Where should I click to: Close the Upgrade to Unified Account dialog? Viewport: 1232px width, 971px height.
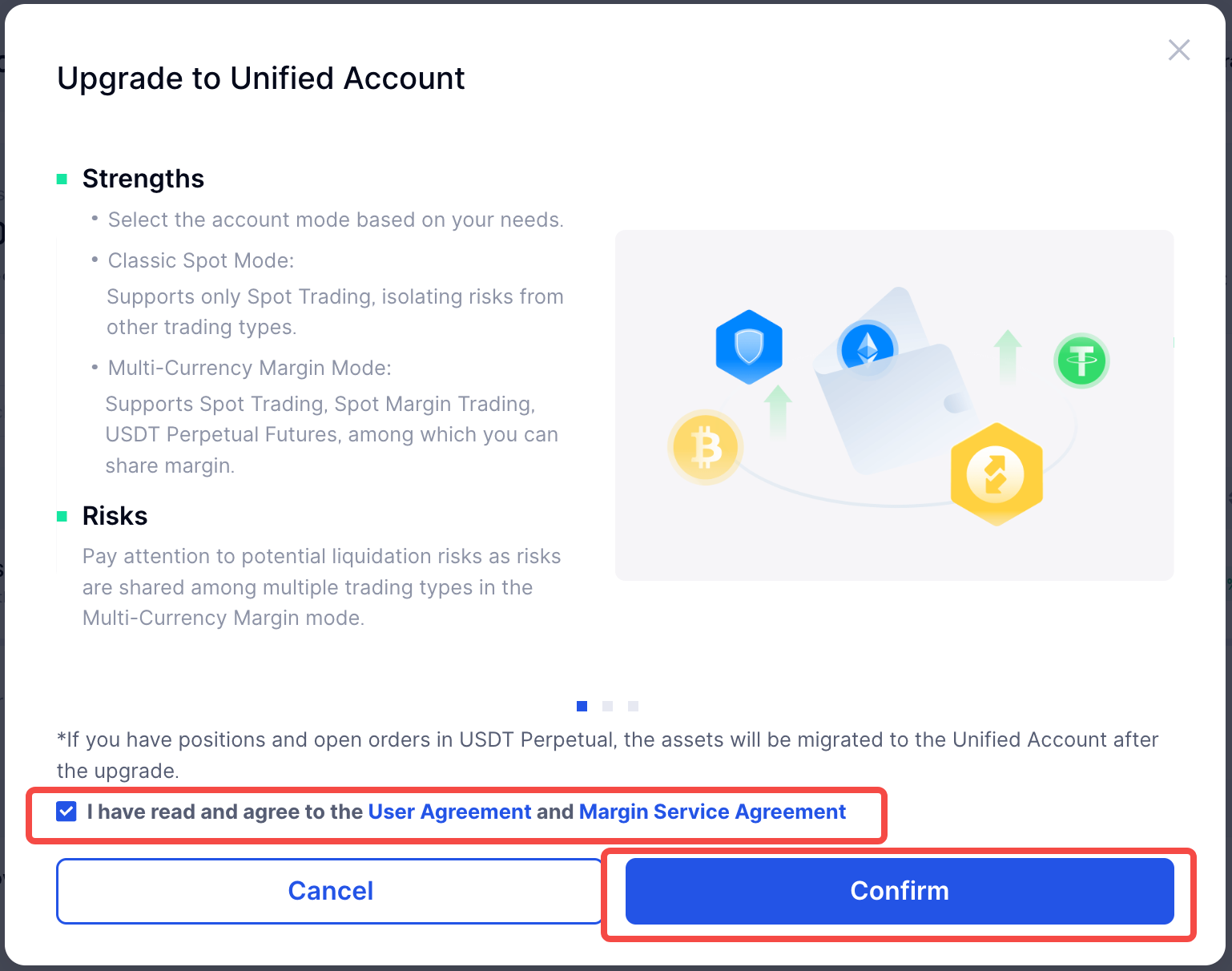[1178, 50]
